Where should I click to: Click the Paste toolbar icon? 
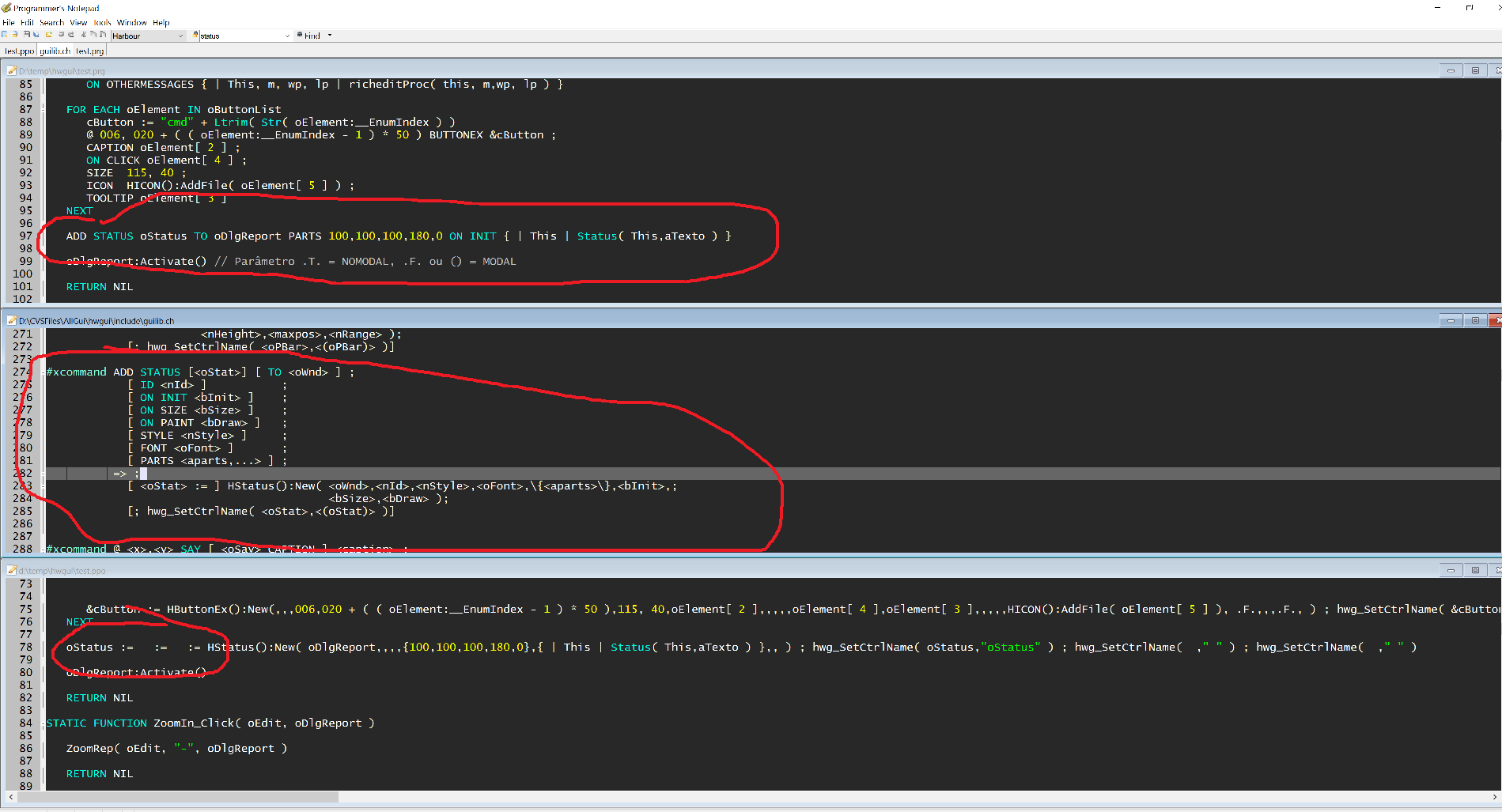point(103,35)
